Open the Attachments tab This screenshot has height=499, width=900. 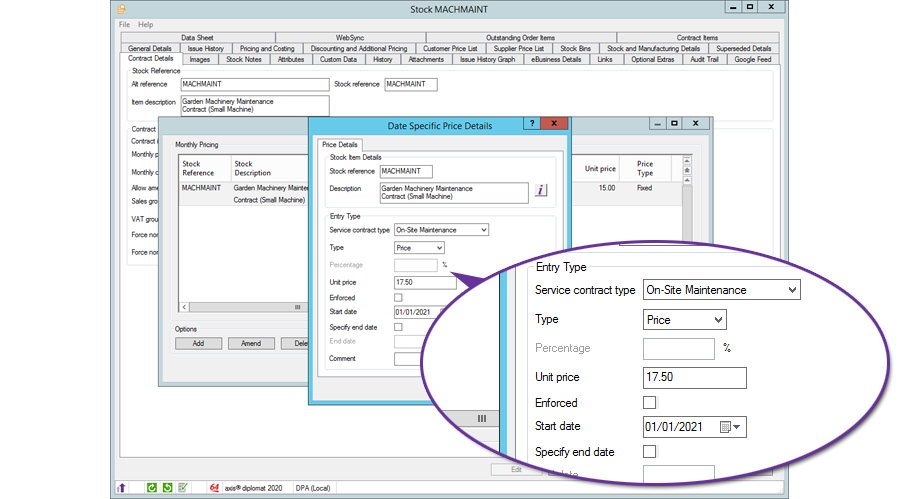(x=426, y=60)
